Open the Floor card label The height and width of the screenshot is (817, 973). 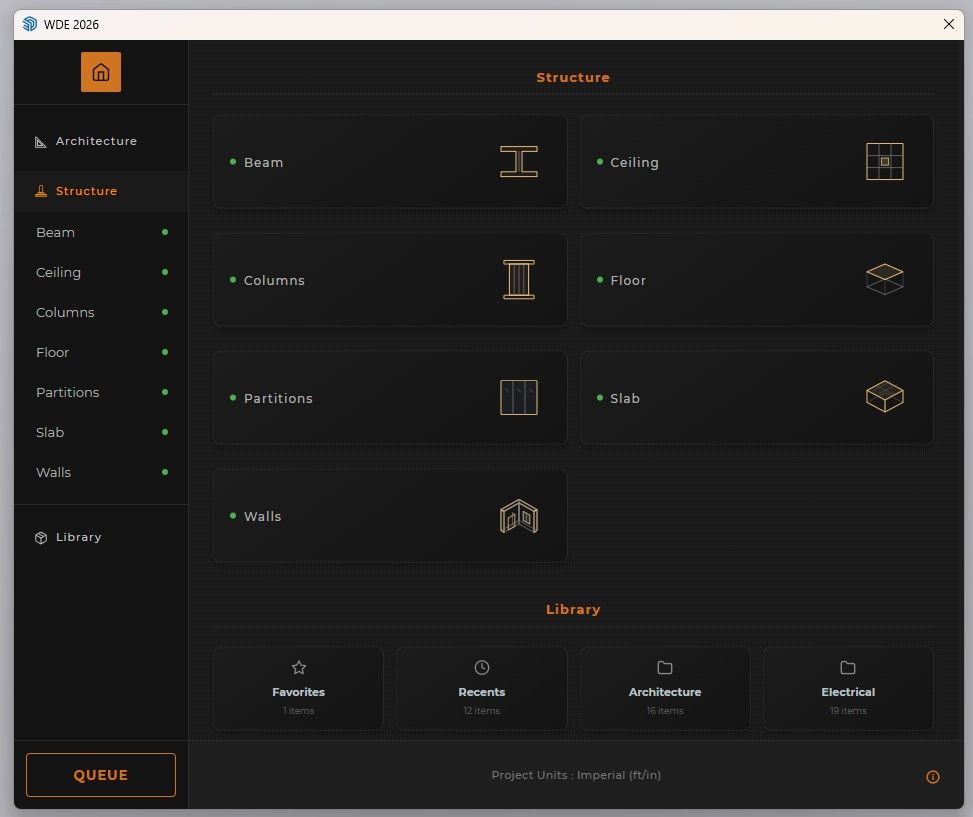[628, 280]
